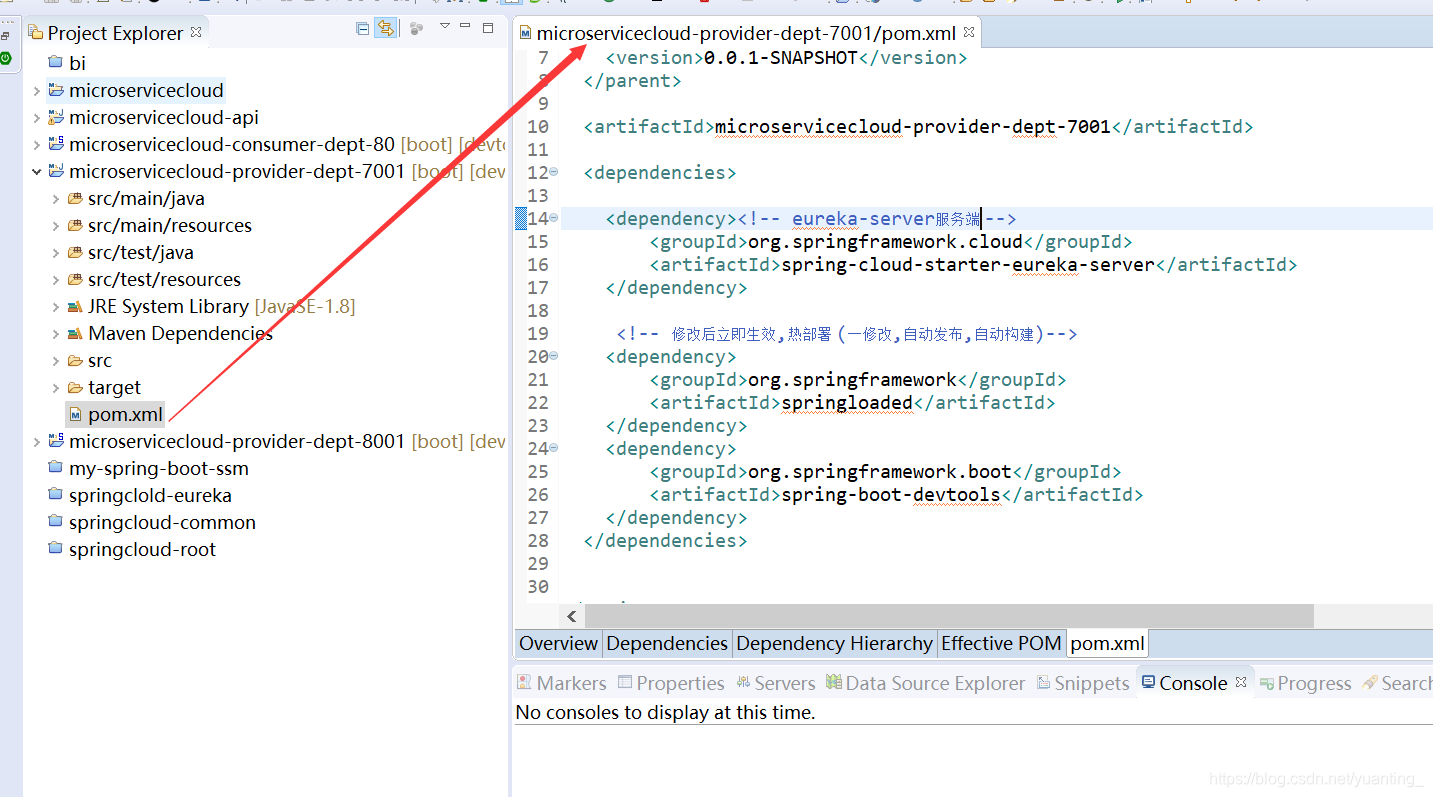The height and width of the screenshot is (797, 1433).
Task: Click 0.0.1-SNAPSHOT version text
Action: coord(781,58)
